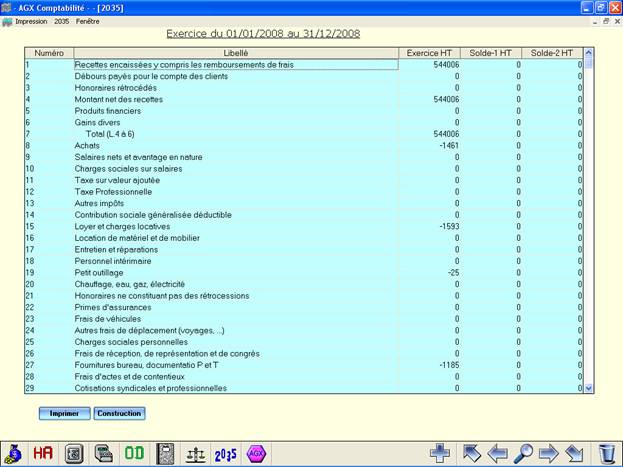Click the pink AGX hexagon icon
The height and width of the screenshot is (467, 623).
coord(256,453)
